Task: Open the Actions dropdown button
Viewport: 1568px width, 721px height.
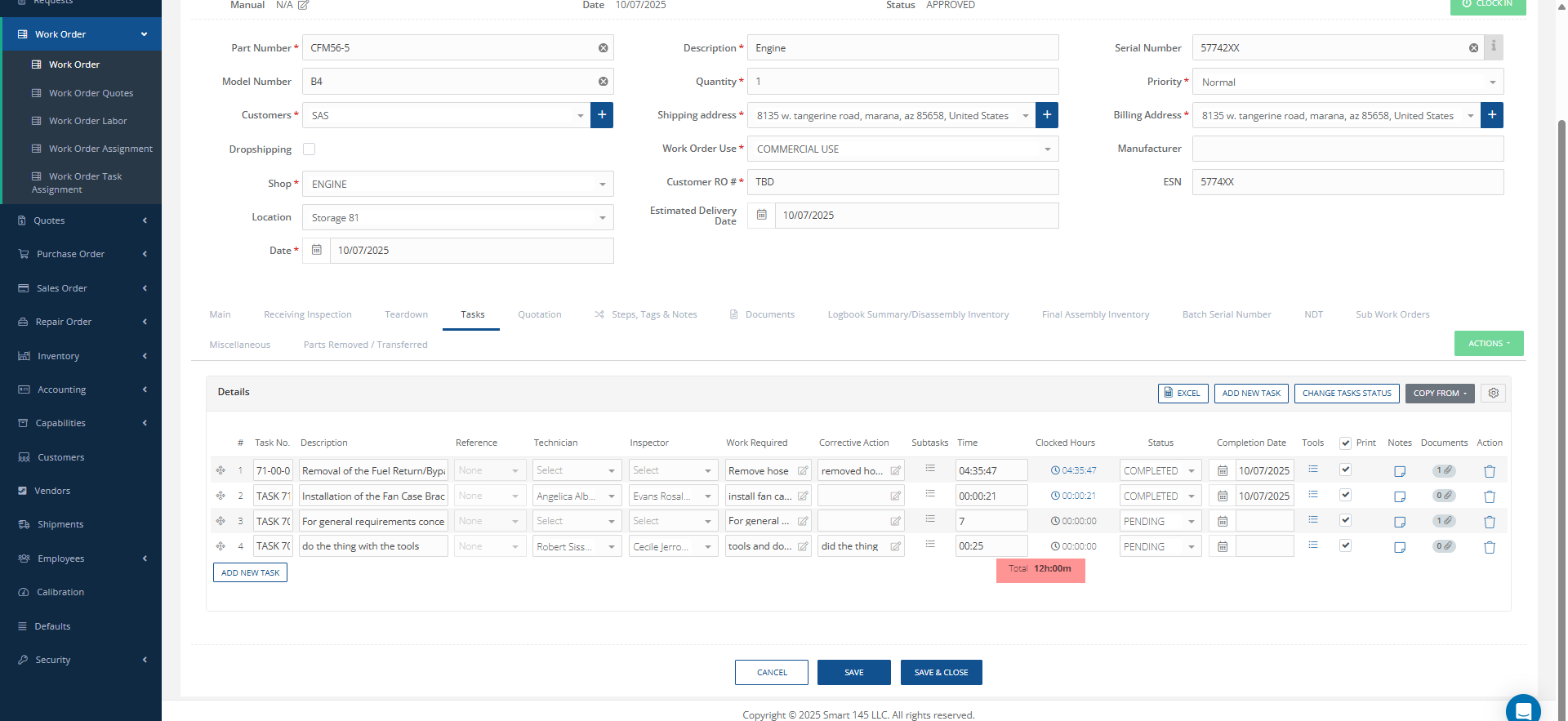Action: pyautogui.click(x=1488, y=344)
